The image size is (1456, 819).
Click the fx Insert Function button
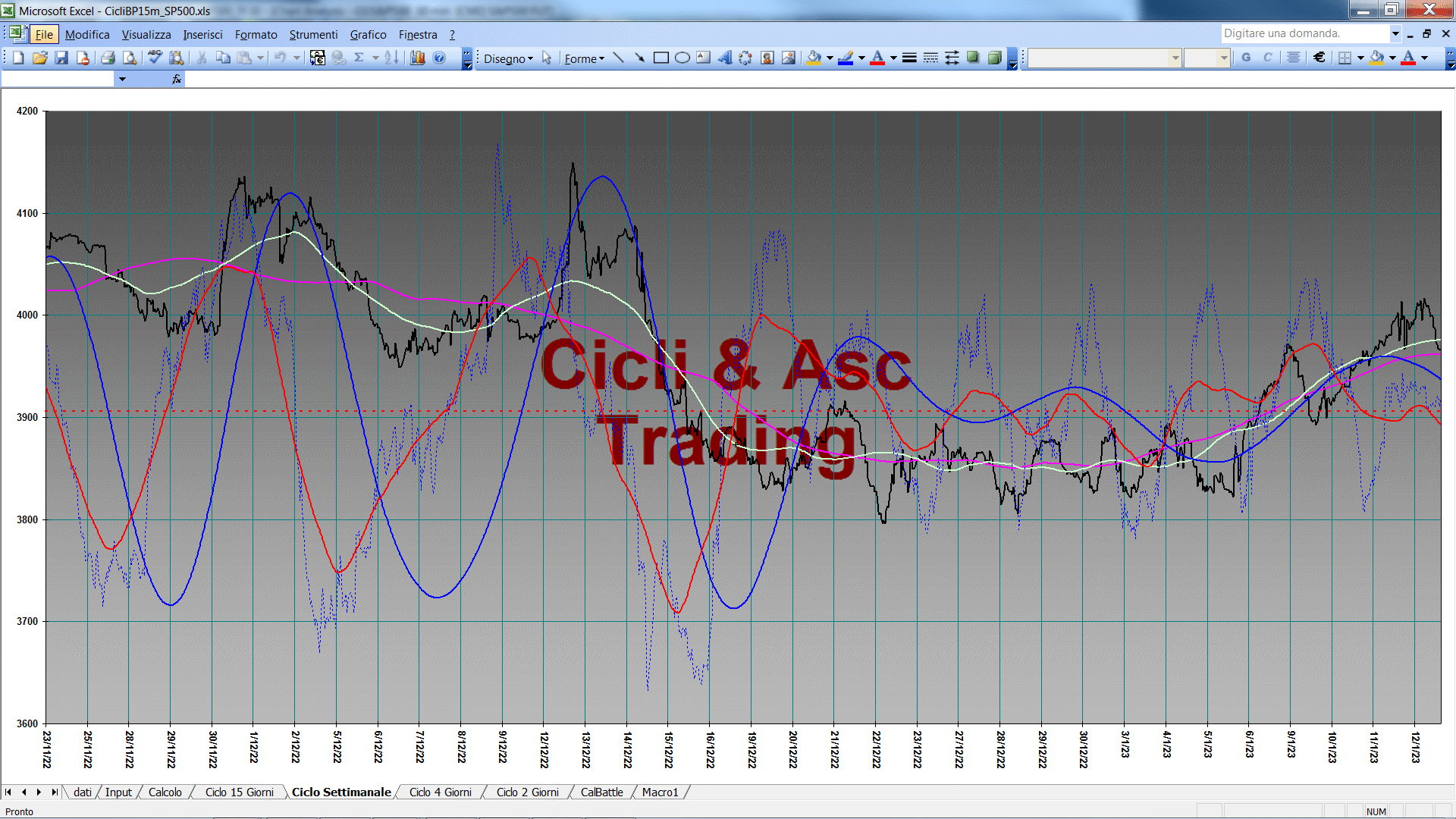coord(177,79)
